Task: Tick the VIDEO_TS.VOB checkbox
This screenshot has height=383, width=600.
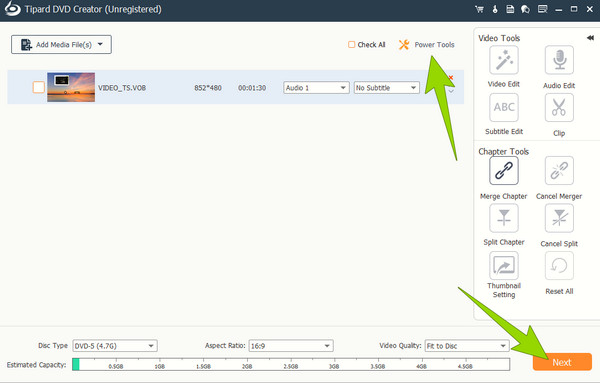Action: (39, 87)
